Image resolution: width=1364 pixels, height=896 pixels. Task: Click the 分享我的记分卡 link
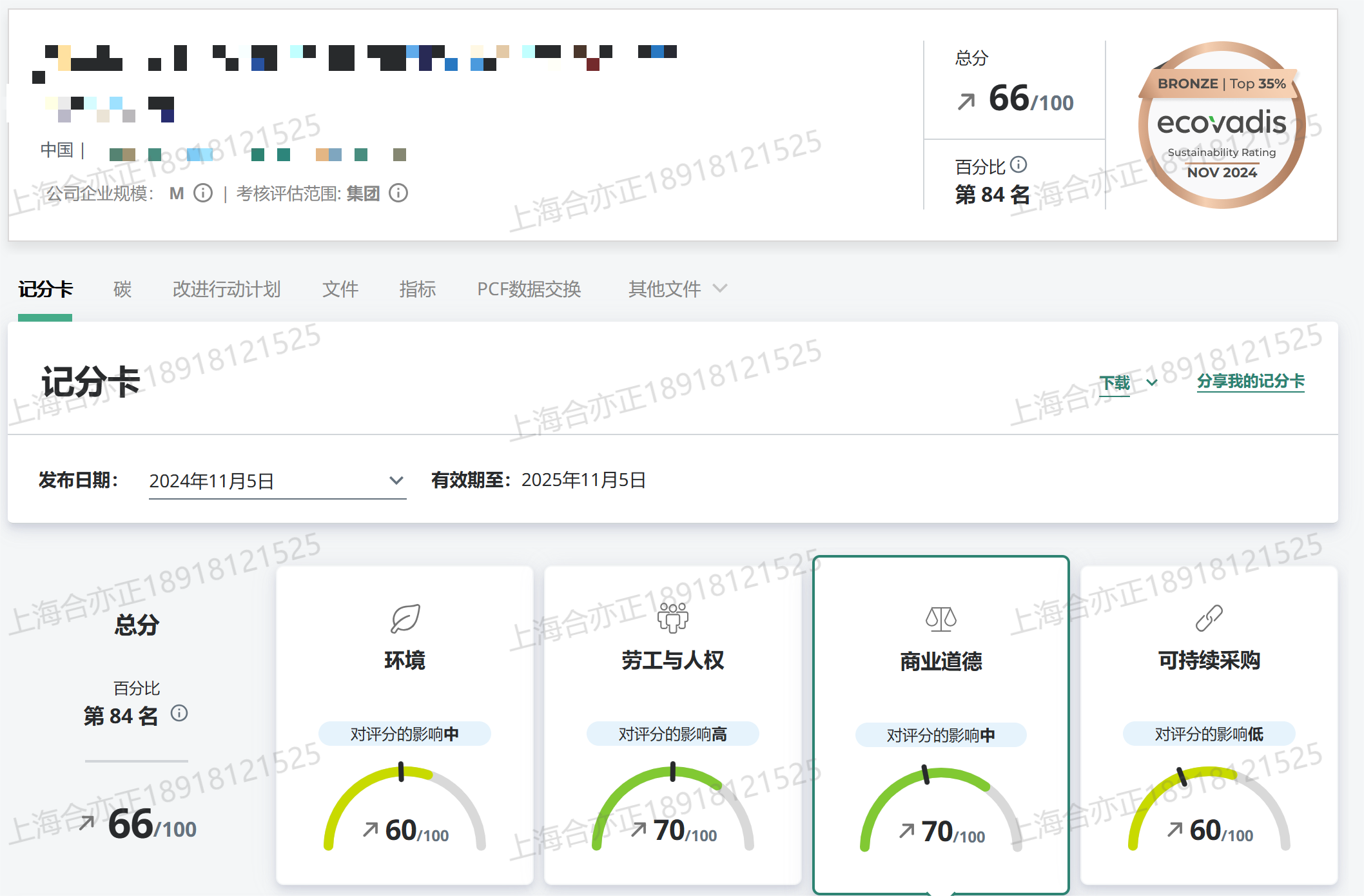pyautogui.click(x=1251, y=382)
